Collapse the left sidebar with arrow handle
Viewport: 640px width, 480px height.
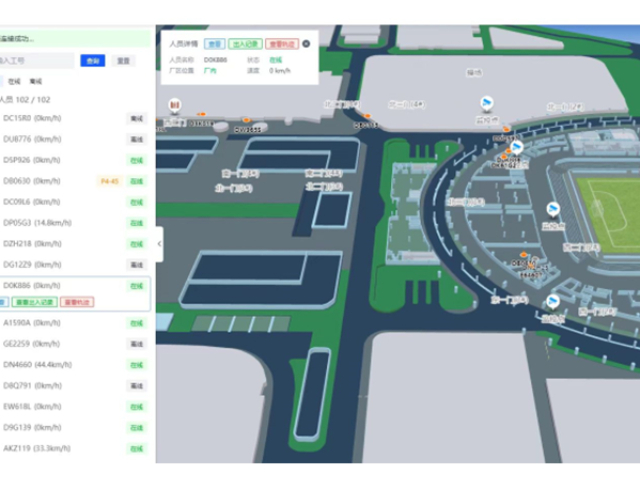[x=160, y=243]
